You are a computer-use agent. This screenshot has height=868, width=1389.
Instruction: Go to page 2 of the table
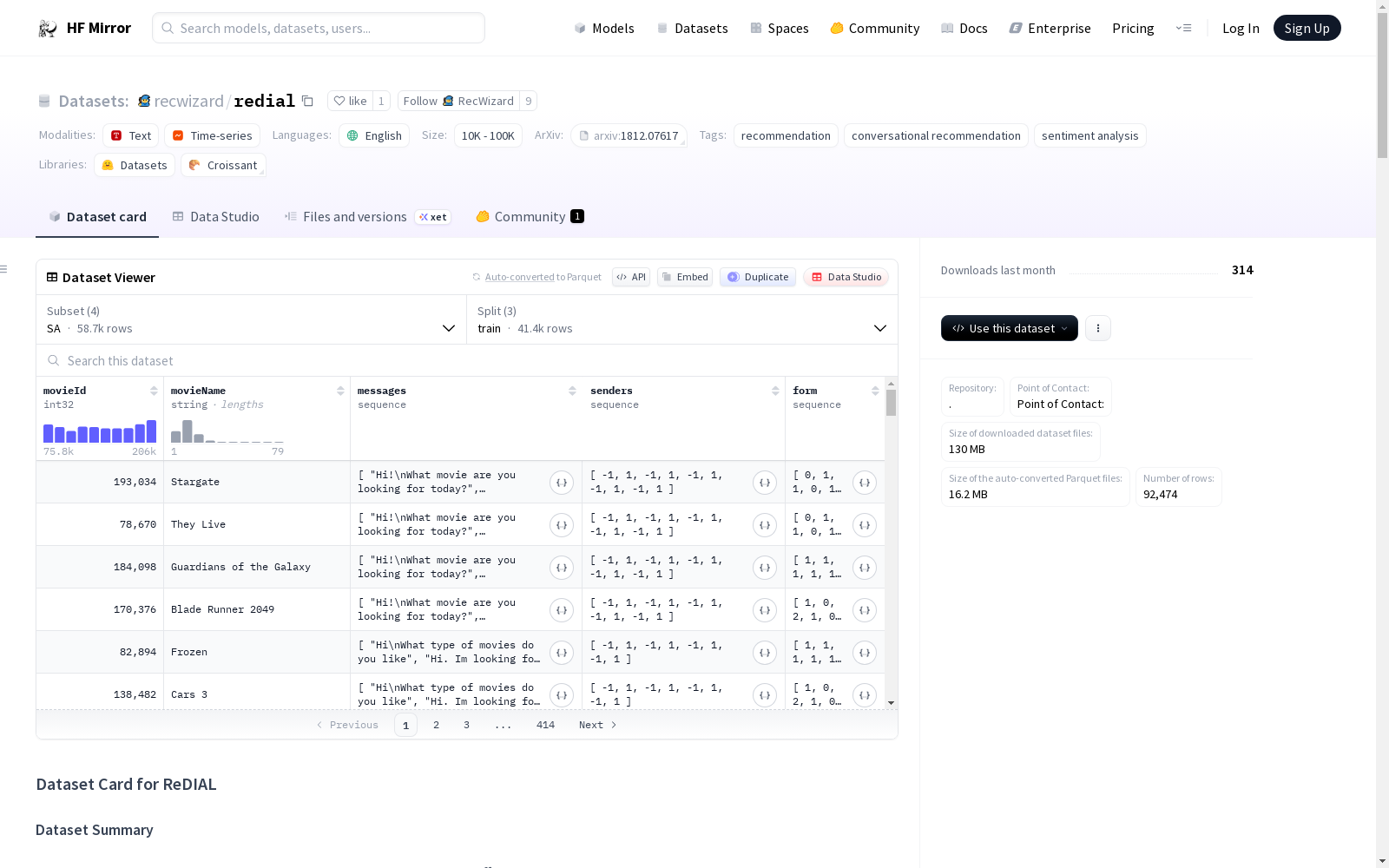click(x=436, y=725)
